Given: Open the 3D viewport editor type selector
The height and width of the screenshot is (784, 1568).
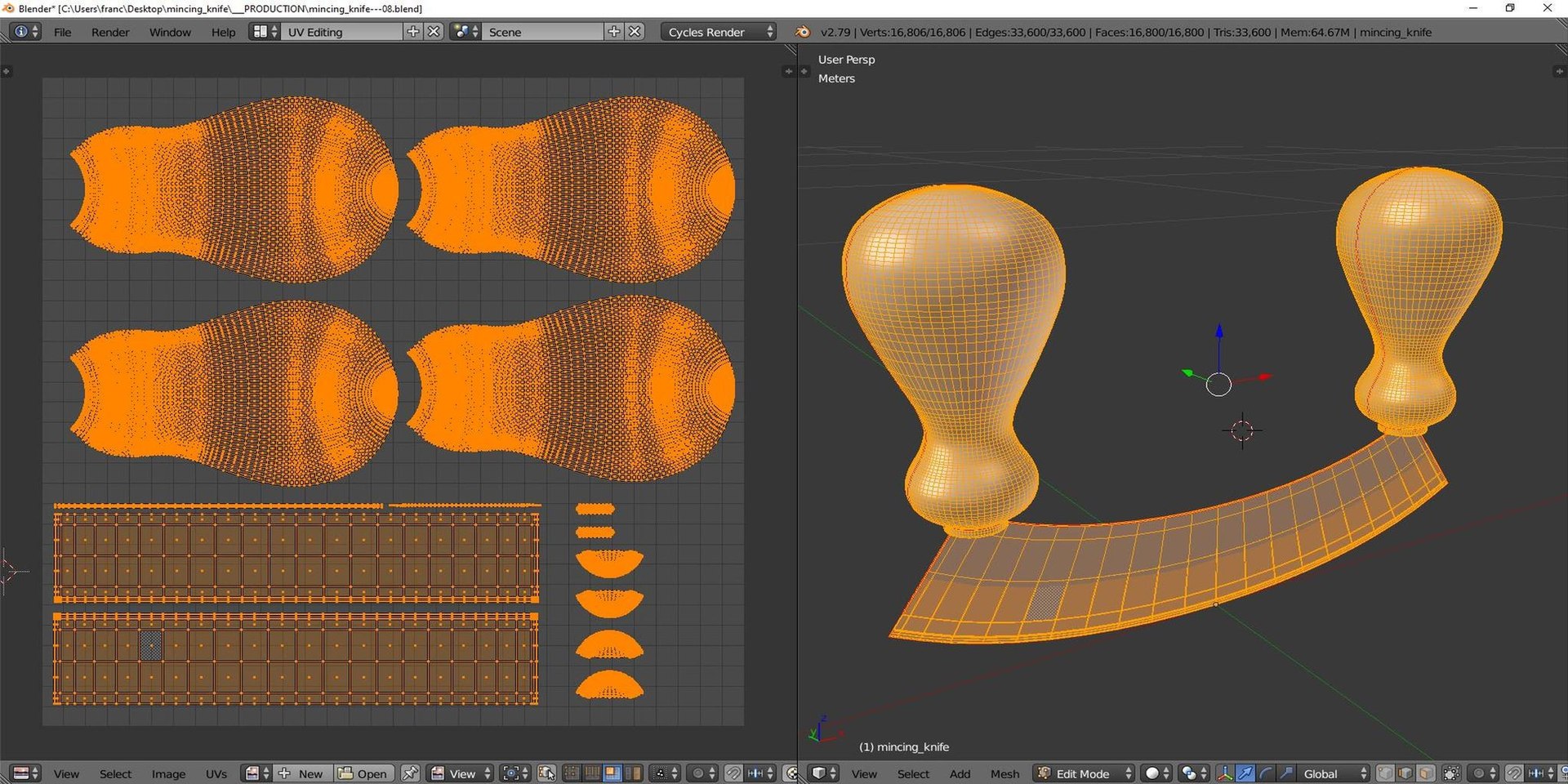Looking at the screenshot, I should click(x=824, y=773).
